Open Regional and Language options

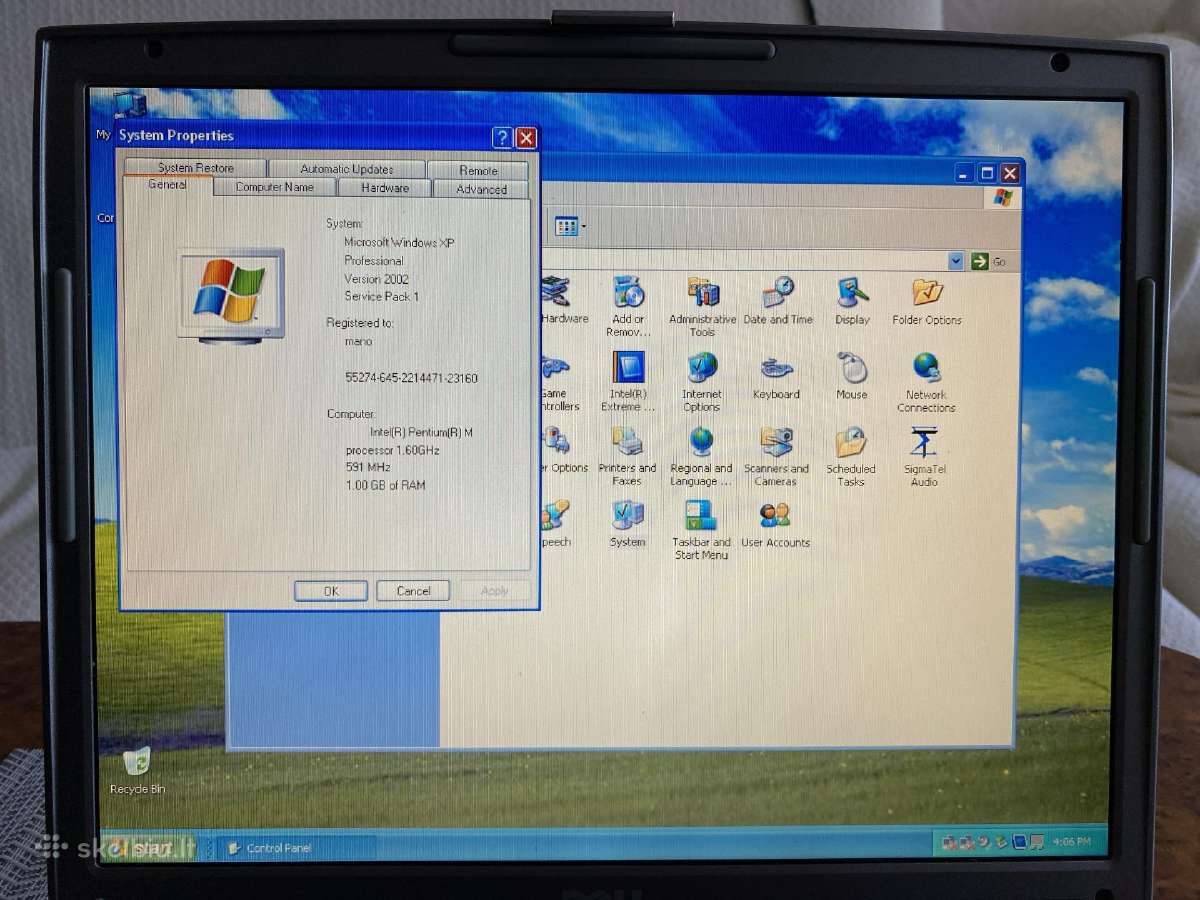pyautogui.click(x=701, y=455)
